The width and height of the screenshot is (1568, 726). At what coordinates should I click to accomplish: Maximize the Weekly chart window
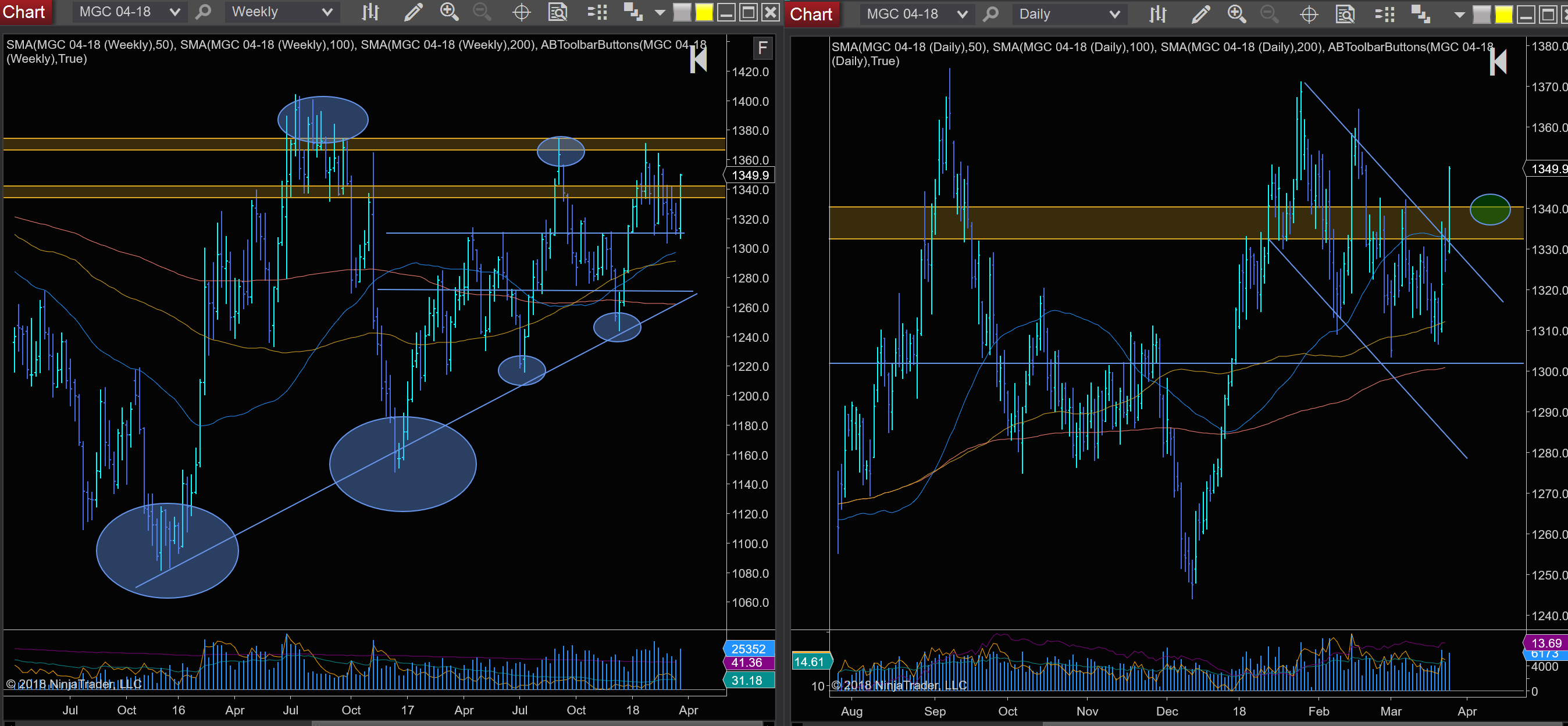coord(749,12)
